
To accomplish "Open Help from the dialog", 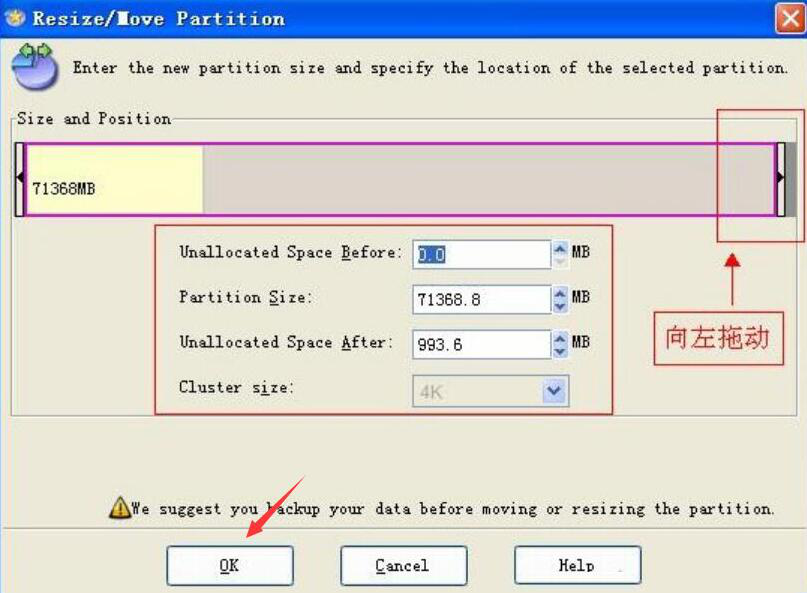I will coord(577,565).
